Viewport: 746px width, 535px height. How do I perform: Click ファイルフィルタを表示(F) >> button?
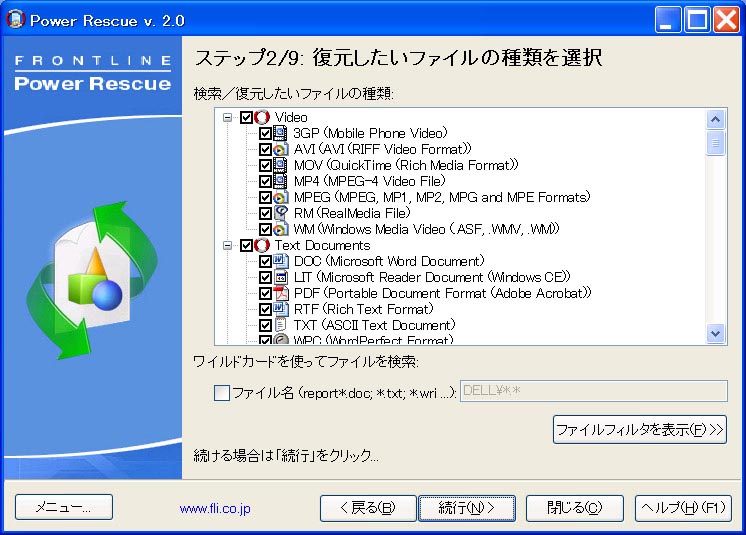click(x=640, y=429)
